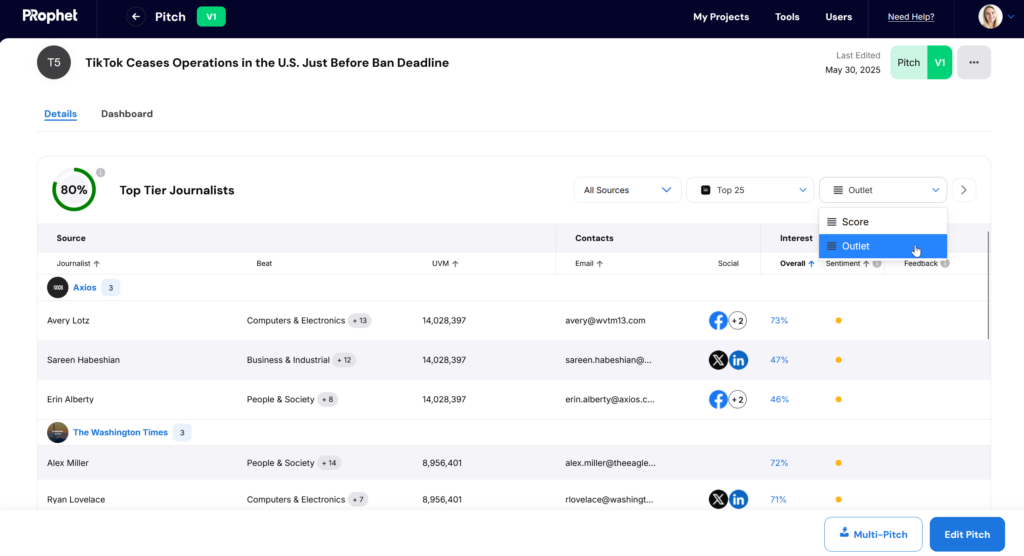
Task: Click the T5 project badge
Action: 54,63
